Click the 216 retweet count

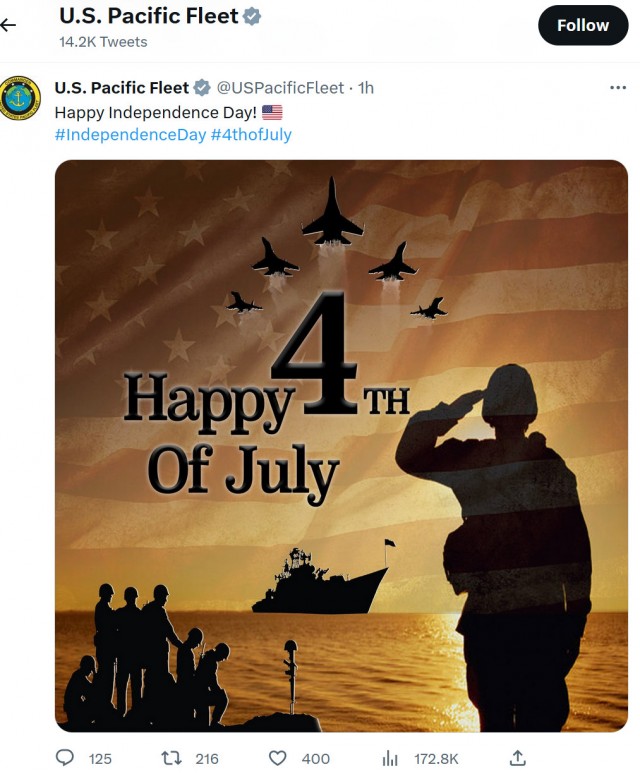pos(207,759)
